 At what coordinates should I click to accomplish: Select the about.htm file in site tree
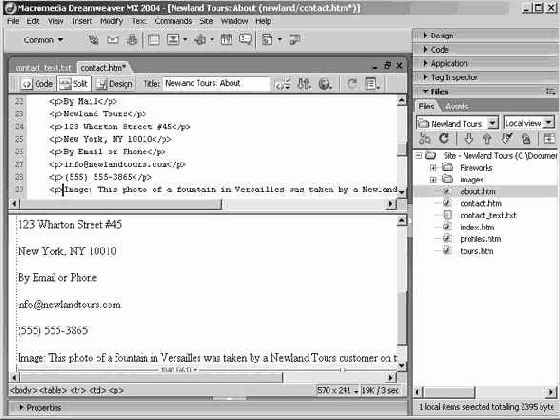click(x=478, y=191)
